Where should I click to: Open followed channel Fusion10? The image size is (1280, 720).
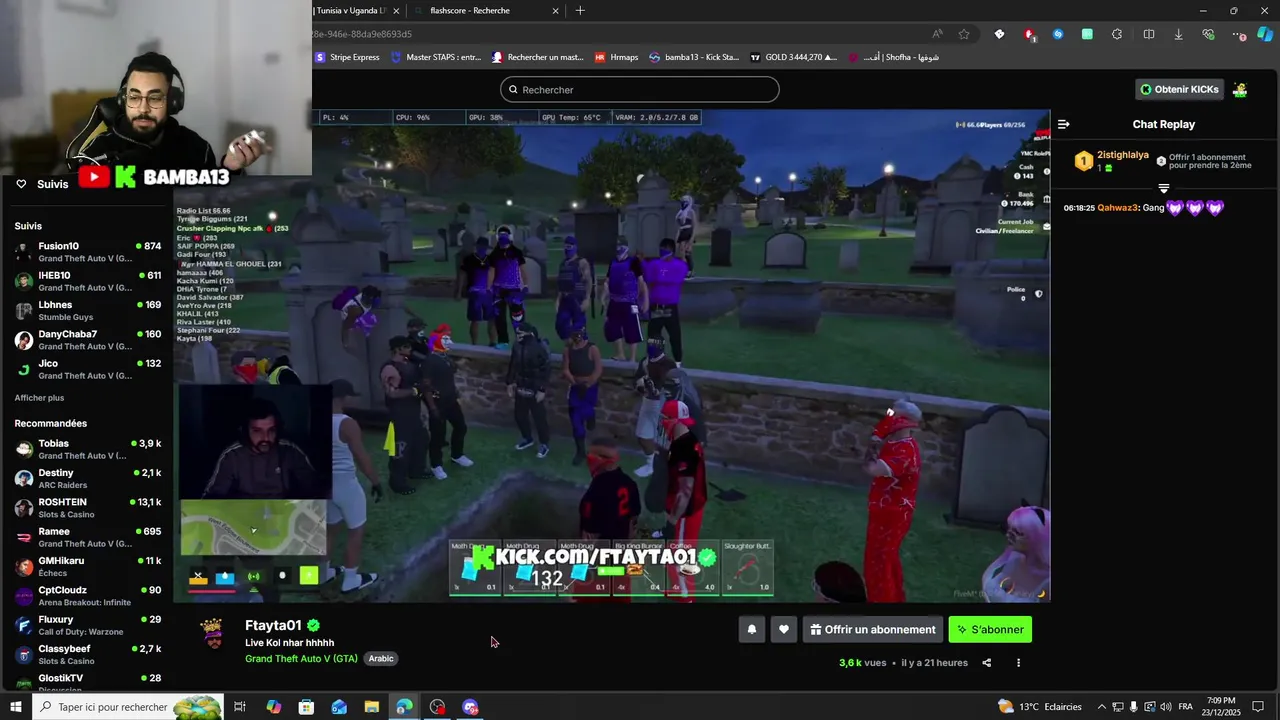88,252
